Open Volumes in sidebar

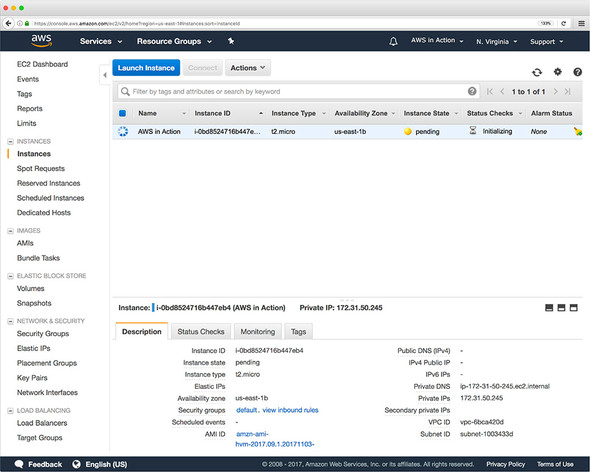click(30, 288)
